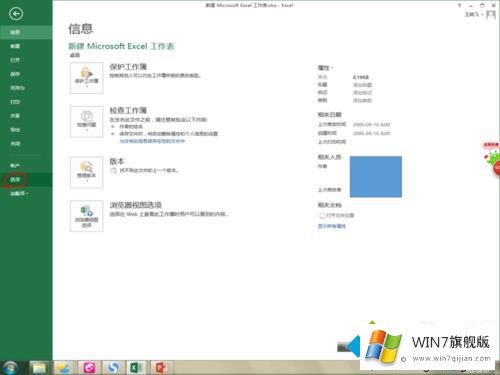
Task: Click the document location text under the title
Action: click(75, 55)
